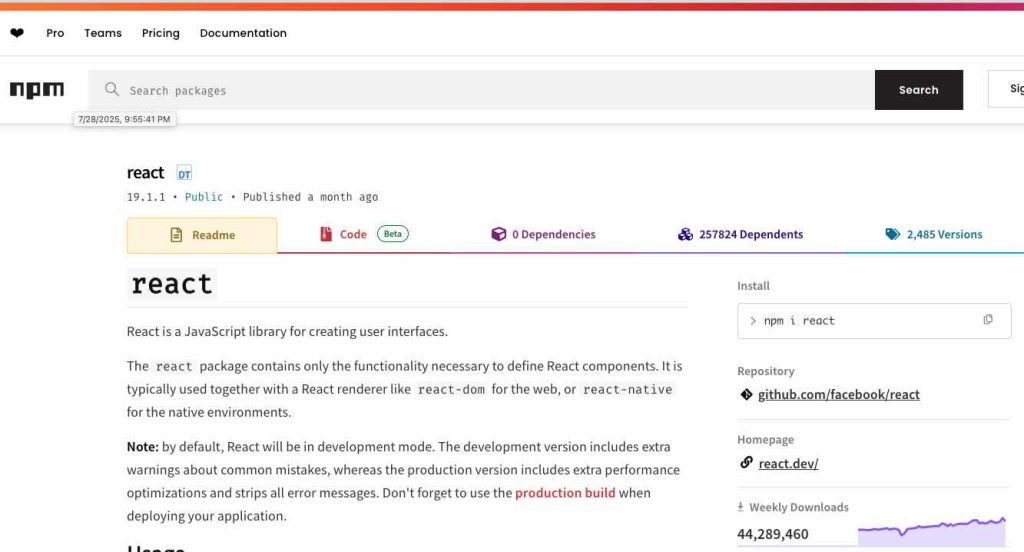The height and width of the screenshot is (552, 1024).
Task: Click the npm i react command box
Action: [x=874, y=321]
